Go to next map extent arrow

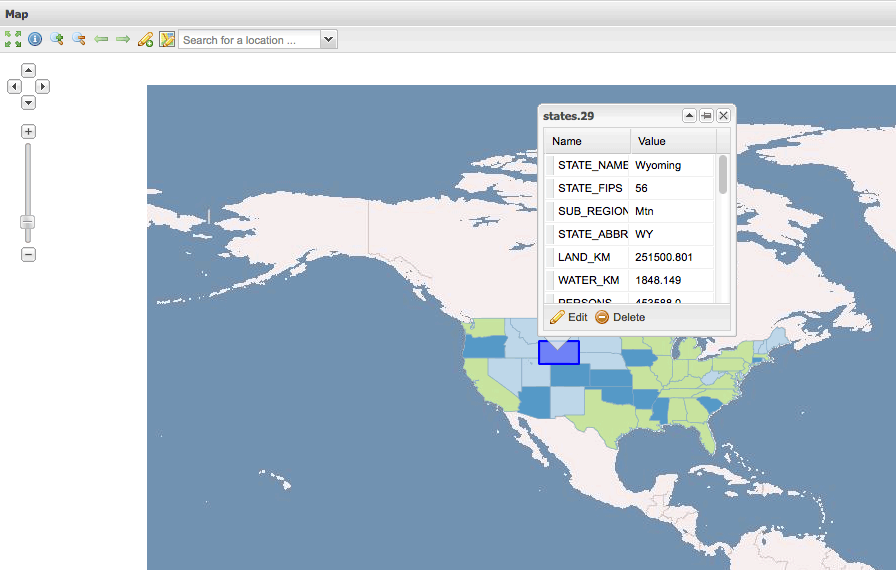point(123,39)
